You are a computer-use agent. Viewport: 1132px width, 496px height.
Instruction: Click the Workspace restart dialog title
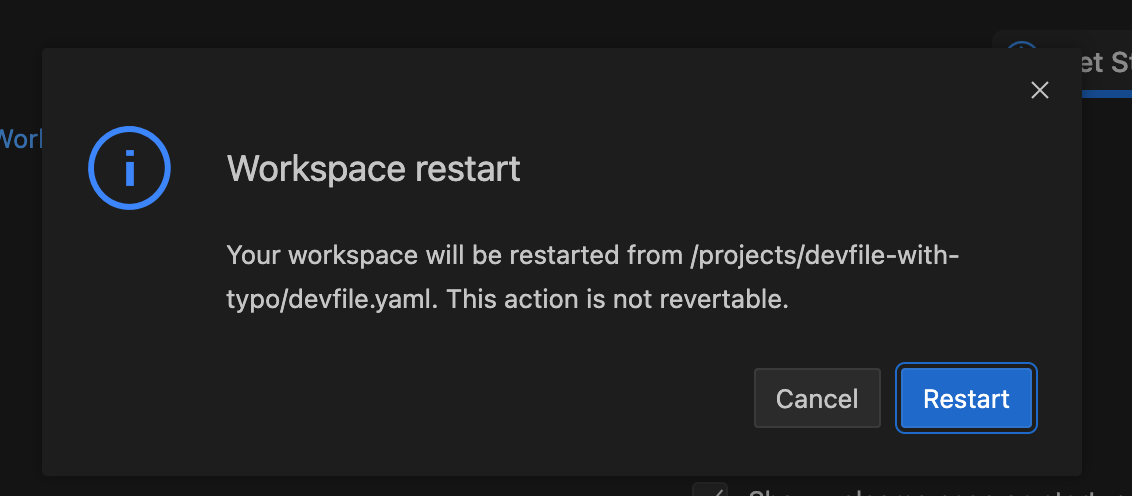click(373, 169)
